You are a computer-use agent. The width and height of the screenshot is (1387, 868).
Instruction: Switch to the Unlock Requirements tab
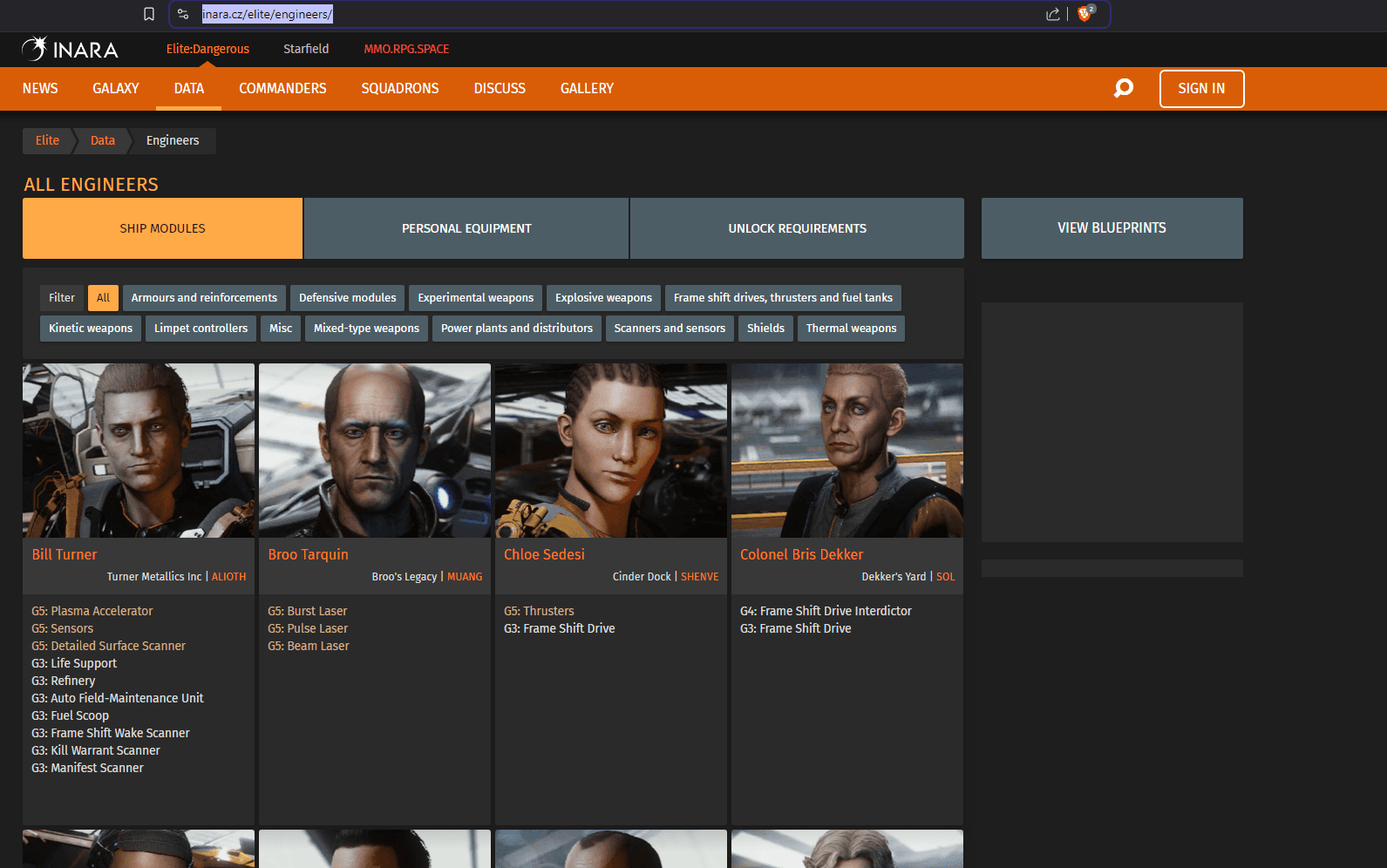click(797, 228)
